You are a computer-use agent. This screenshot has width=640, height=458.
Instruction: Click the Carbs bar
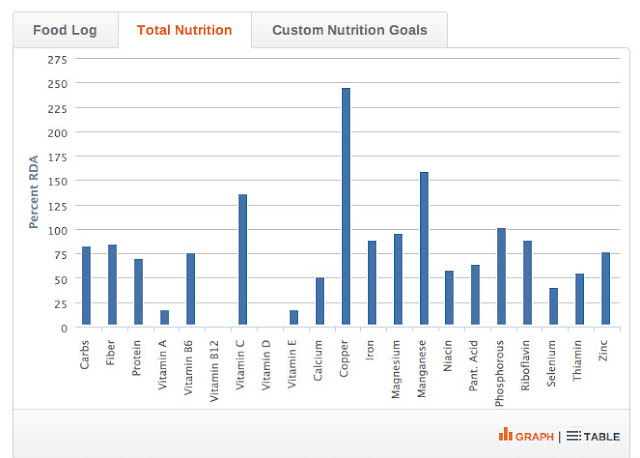point(87,285)
